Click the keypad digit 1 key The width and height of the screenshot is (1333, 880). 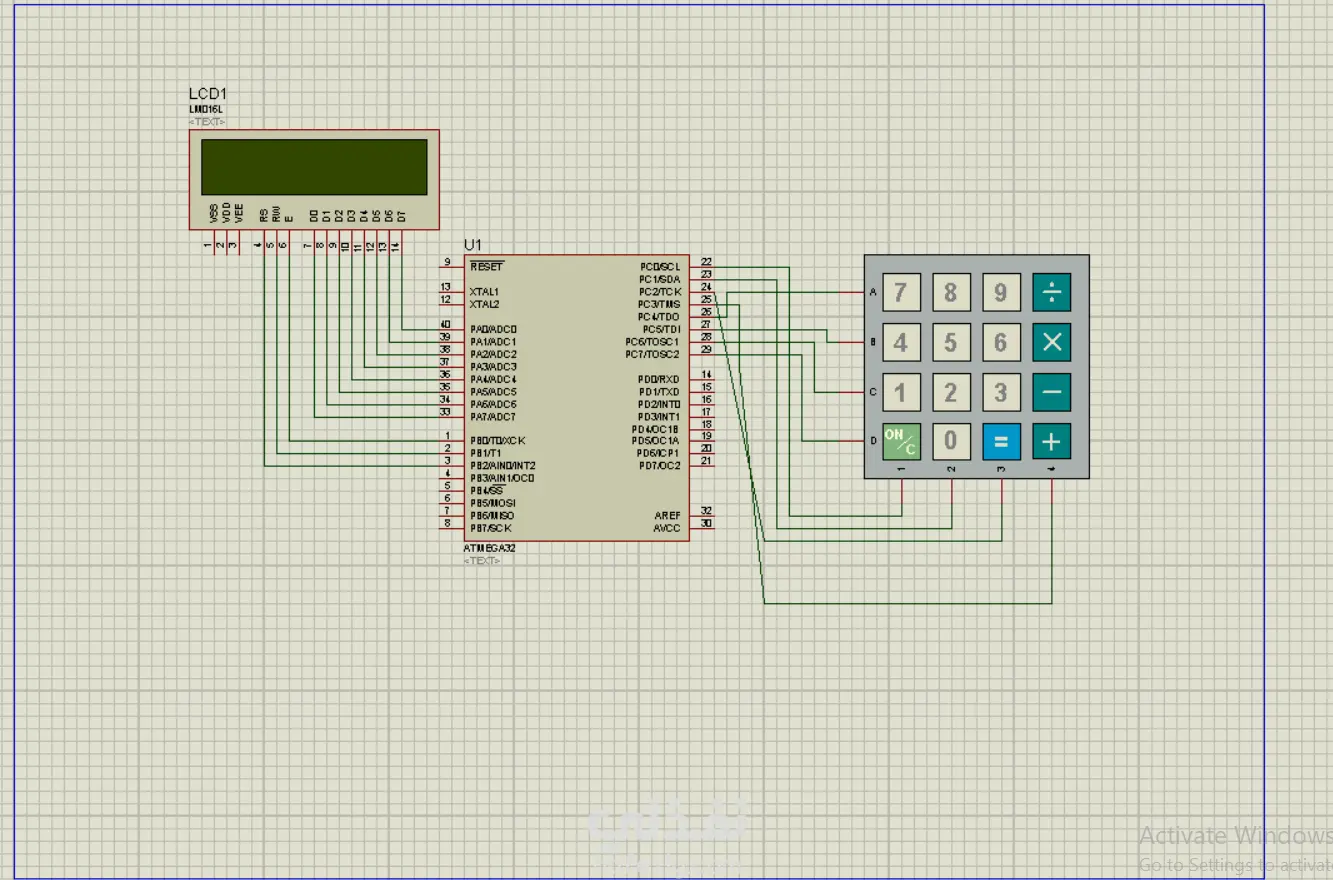coord(901,392)
